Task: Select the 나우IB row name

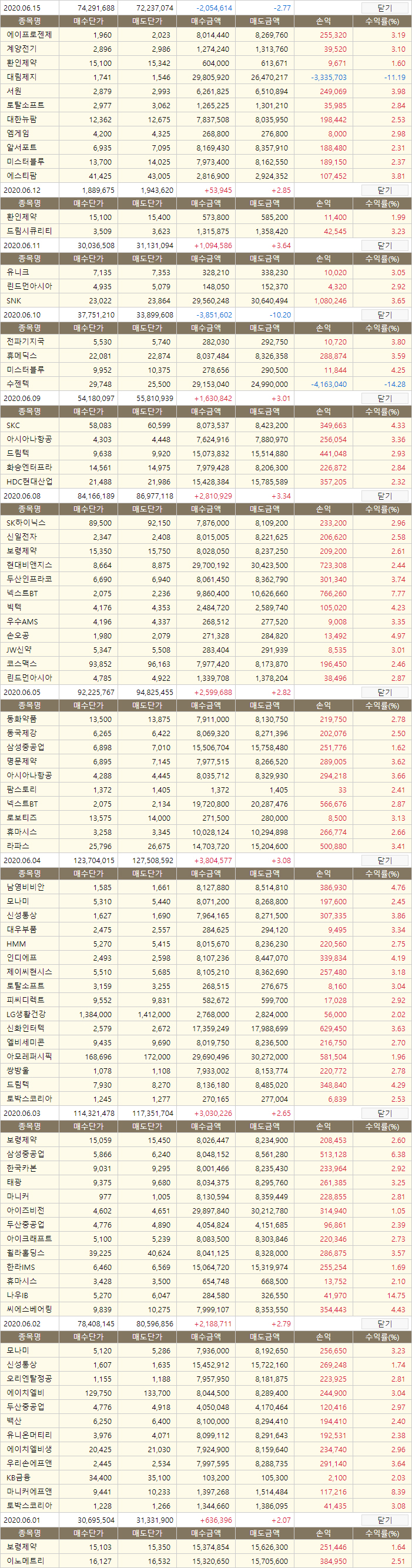Action: [17, 1295]
